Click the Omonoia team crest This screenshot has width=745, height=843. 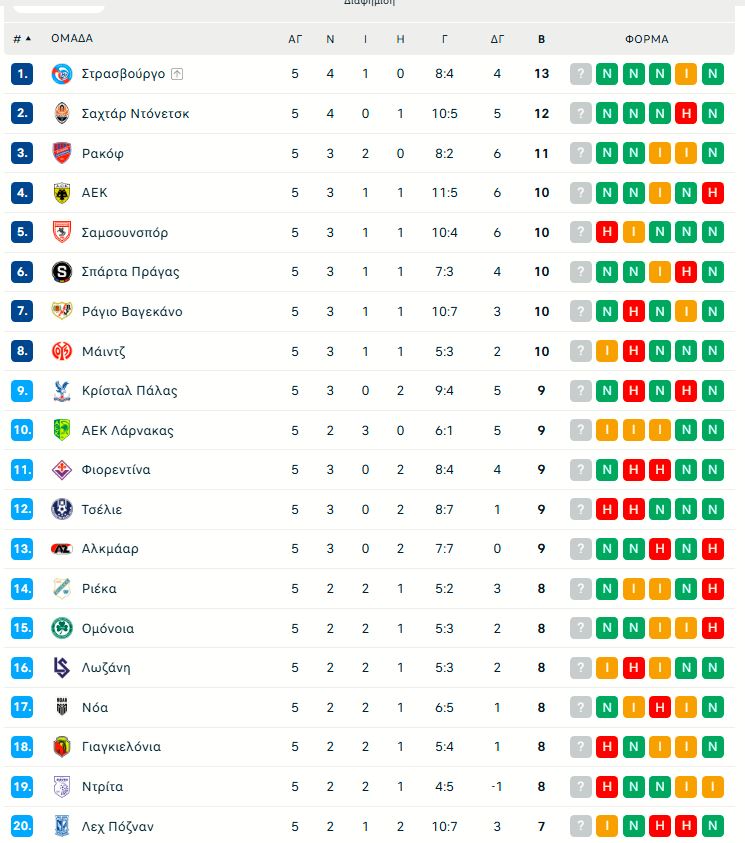[x=62, y=628]
